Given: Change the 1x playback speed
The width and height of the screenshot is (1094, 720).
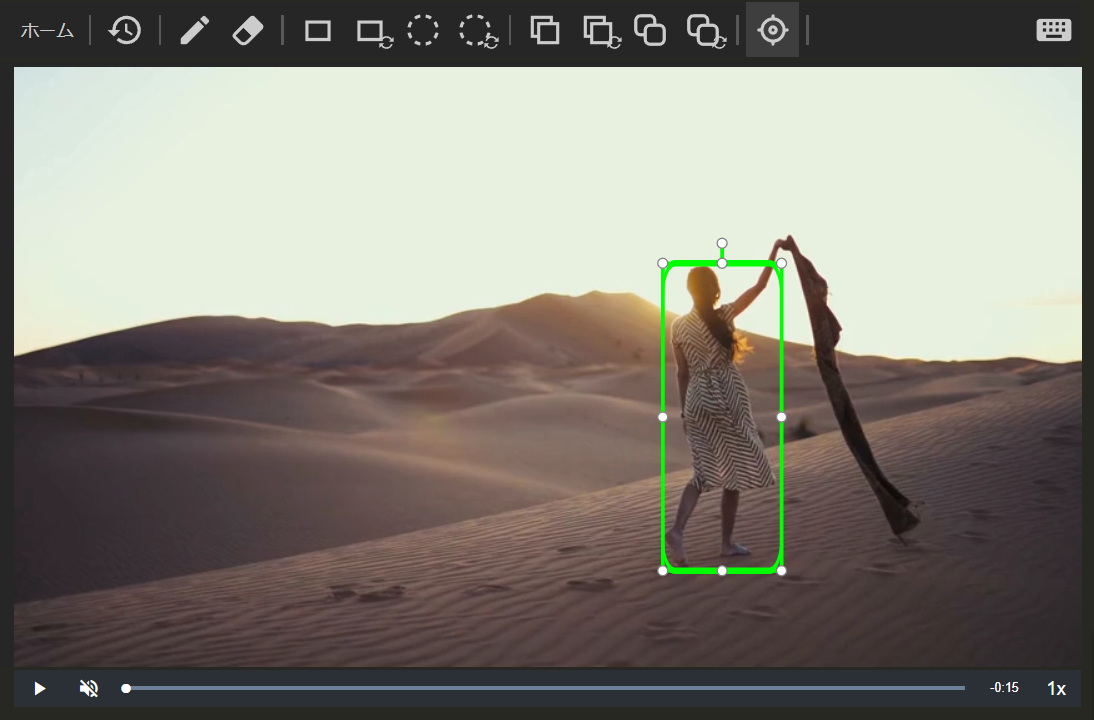Looking at the screenshot, I should (x=1056, y=688).
